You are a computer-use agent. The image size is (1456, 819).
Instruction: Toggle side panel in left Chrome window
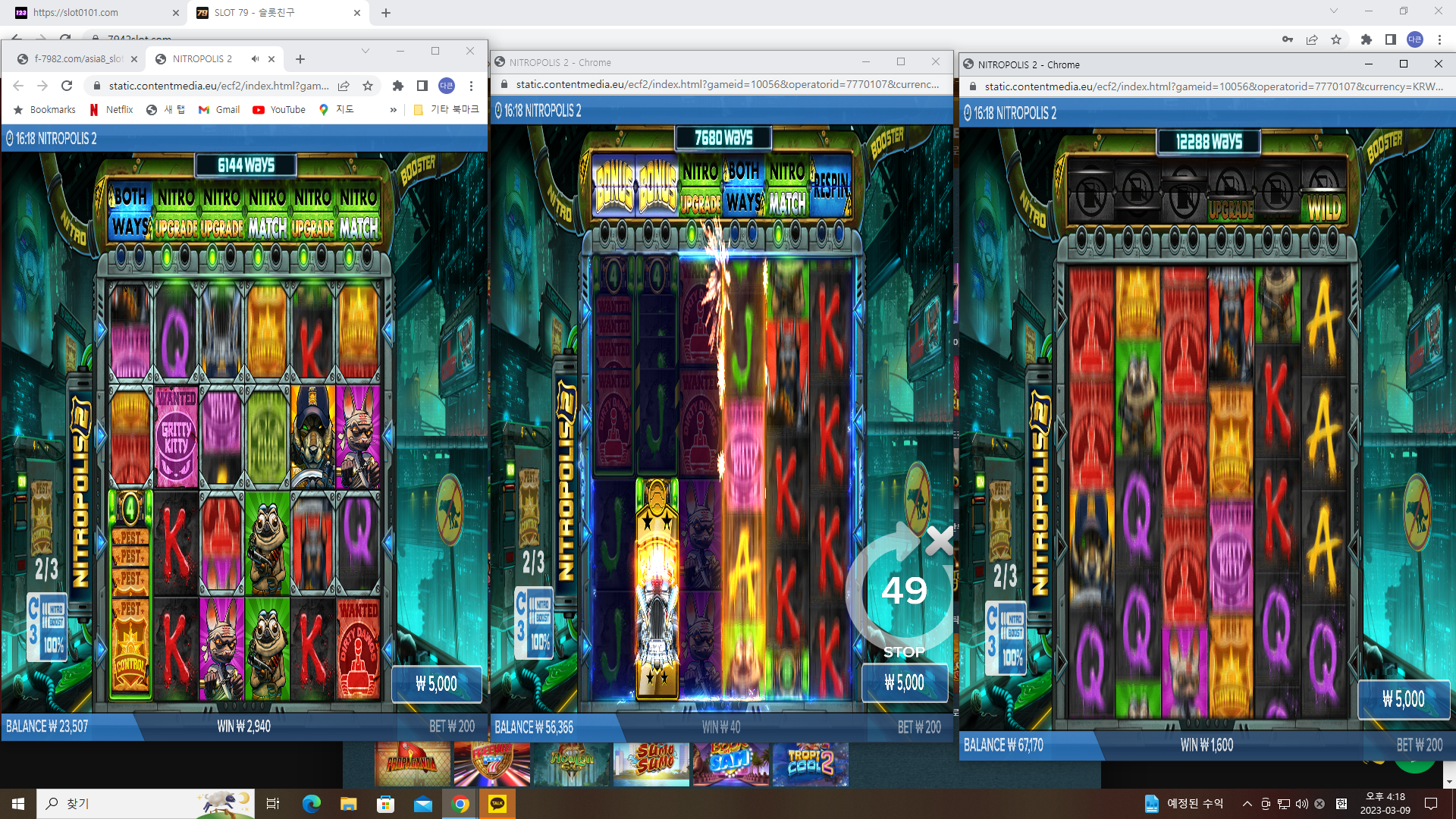pyautogui.click(x=422, y=86)
